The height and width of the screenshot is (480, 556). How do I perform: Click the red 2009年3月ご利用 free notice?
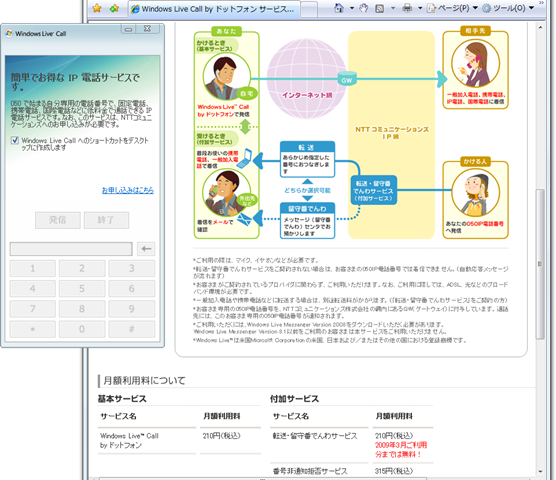(401, 450)
